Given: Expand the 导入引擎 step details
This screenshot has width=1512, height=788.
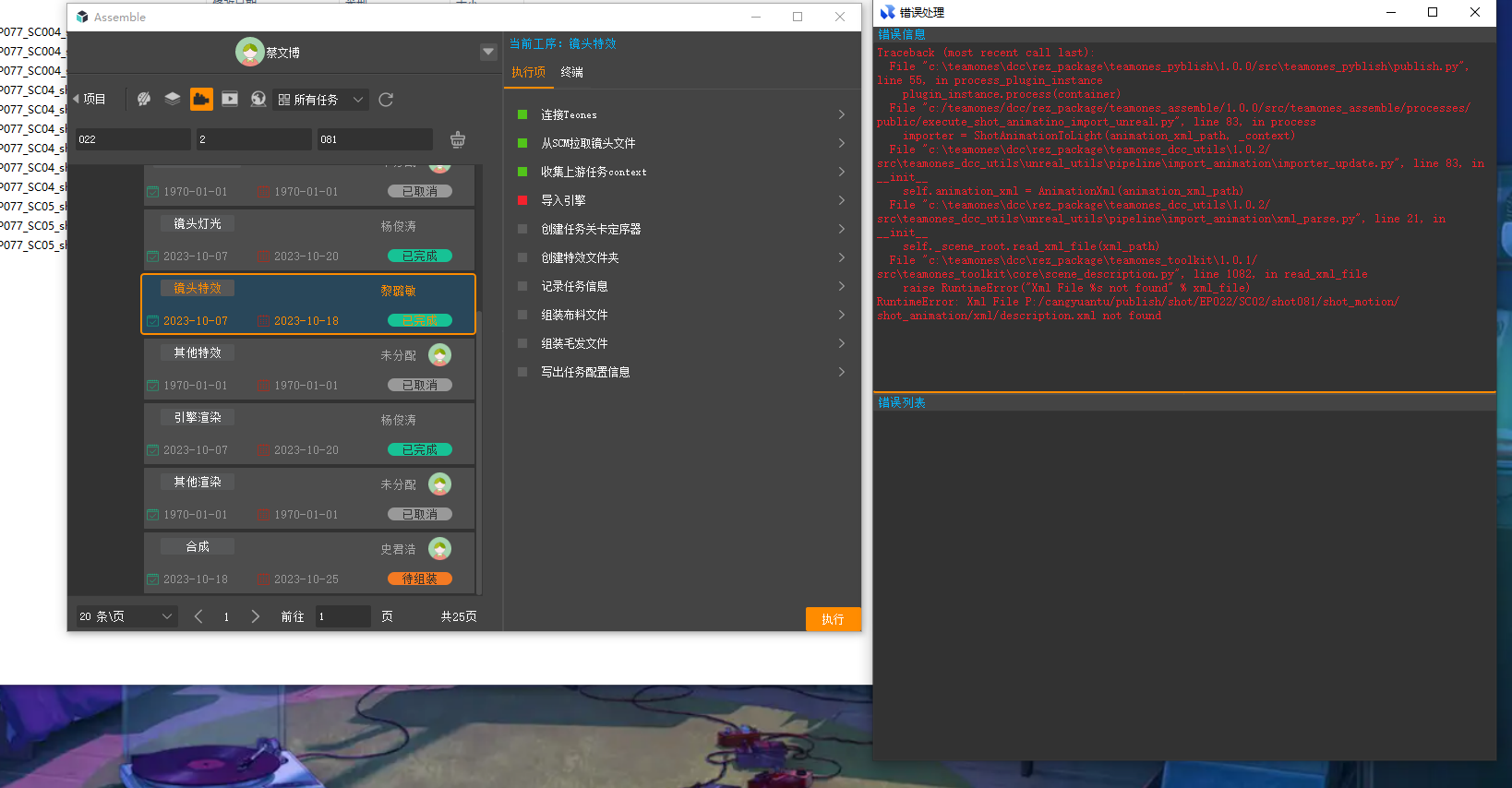Looking at the screenshot, I should point(842,200).
